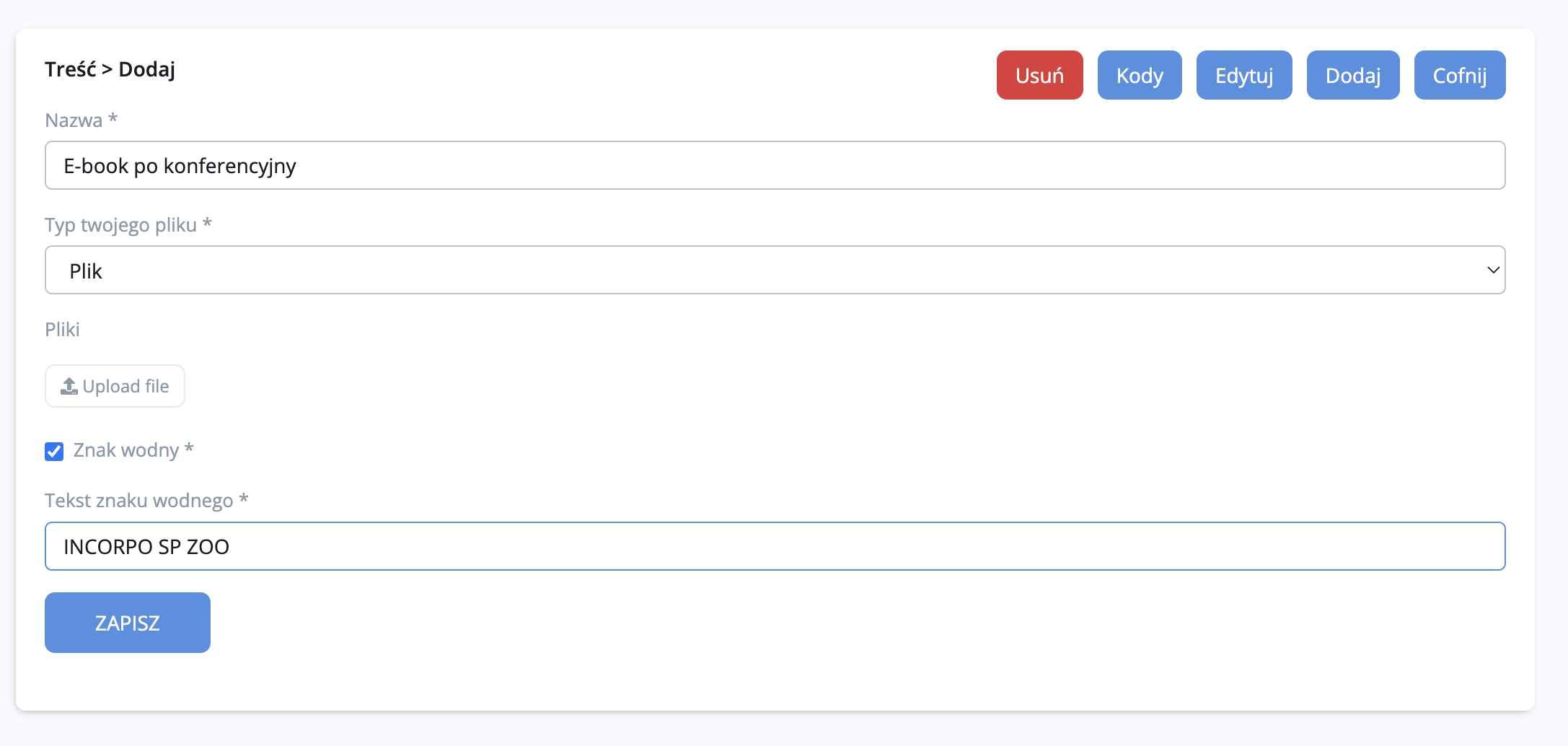
Task: Open the Kody section
Action: click(x=1139, y=75)
